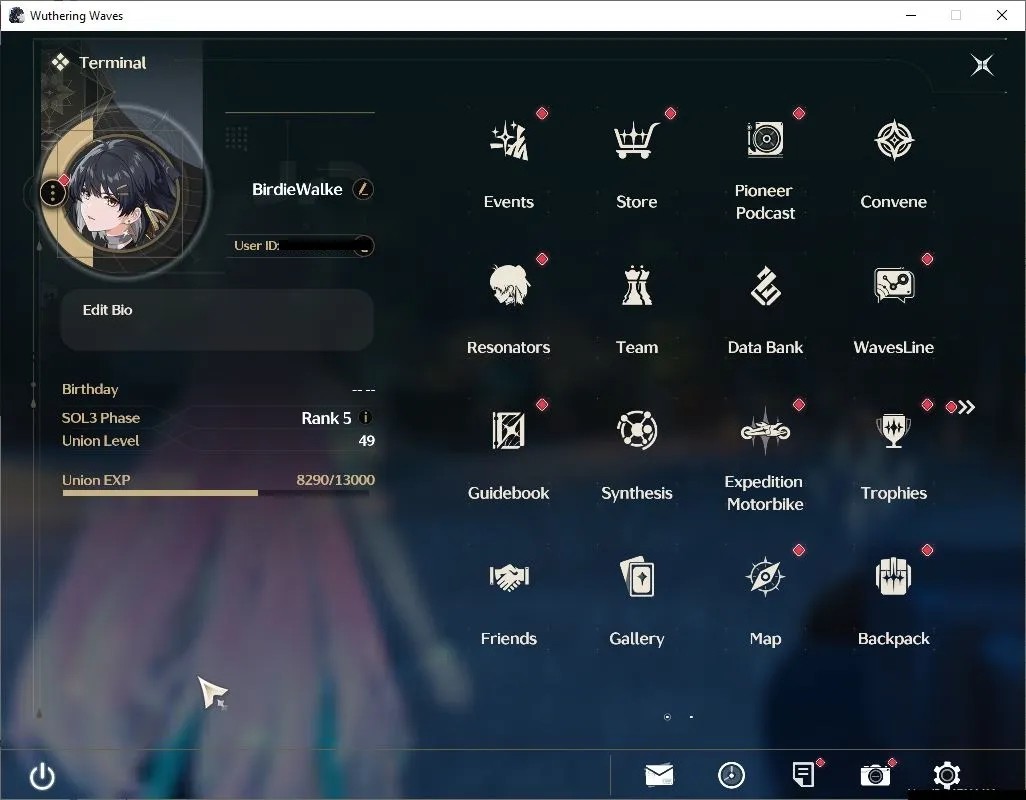This screenshot has width=1026, height=800.
Task: Click the Birthday row
Action: pyautogui.click(x=219, y=389)
